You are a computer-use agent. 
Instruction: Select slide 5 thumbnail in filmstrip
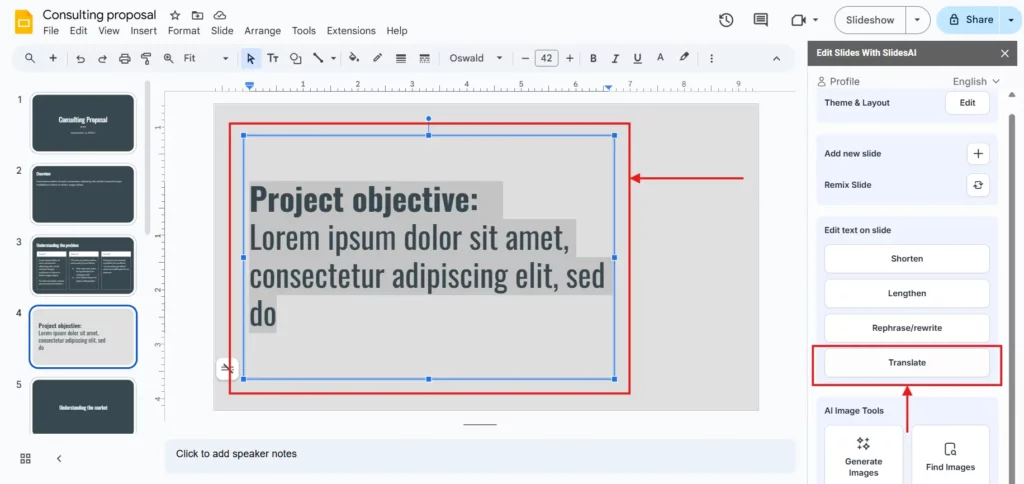pos(83,405)
